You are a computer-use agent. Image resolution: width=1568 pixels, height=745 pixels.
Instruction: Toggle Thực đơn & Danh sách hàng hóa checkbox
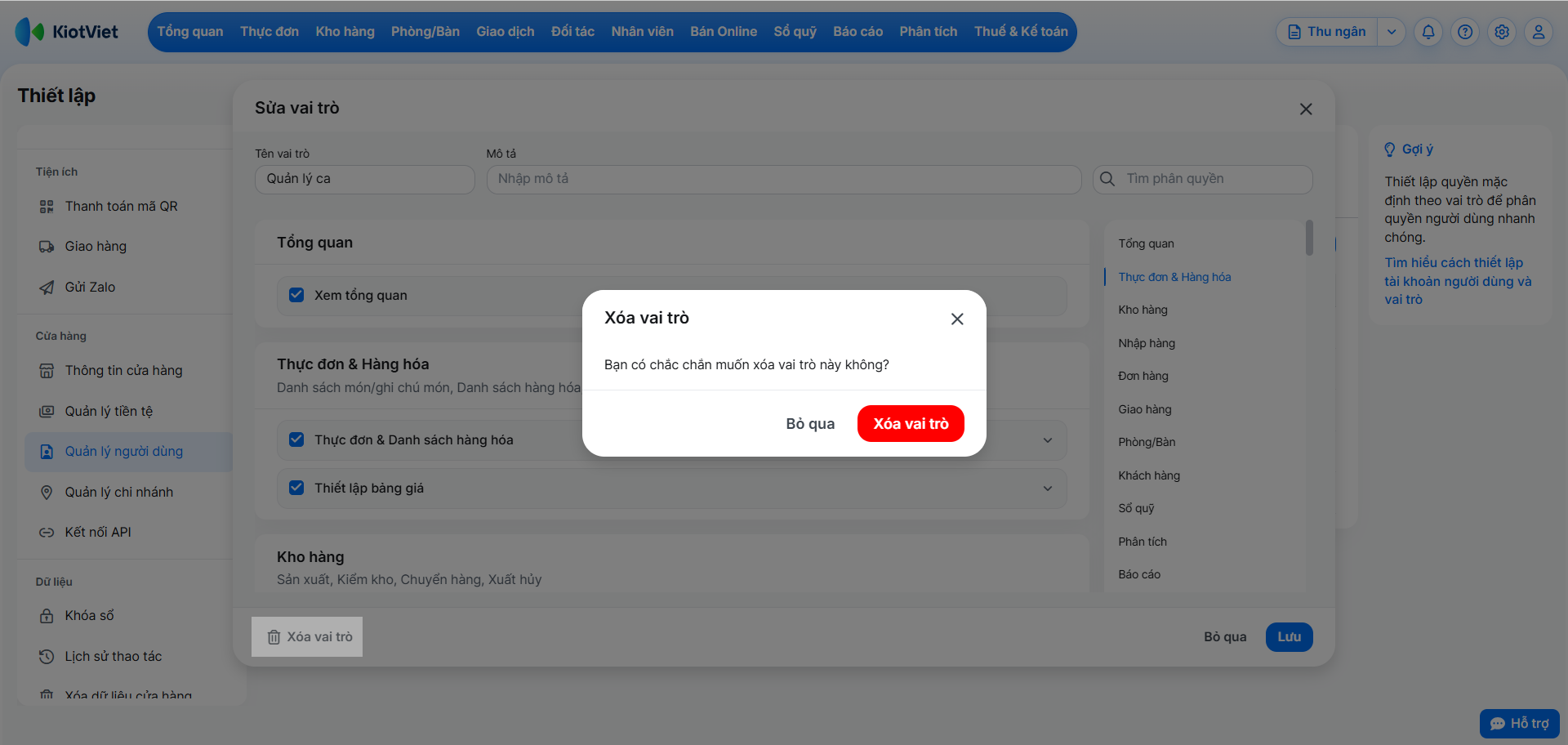pyautogui.click(x=296, y=439)
